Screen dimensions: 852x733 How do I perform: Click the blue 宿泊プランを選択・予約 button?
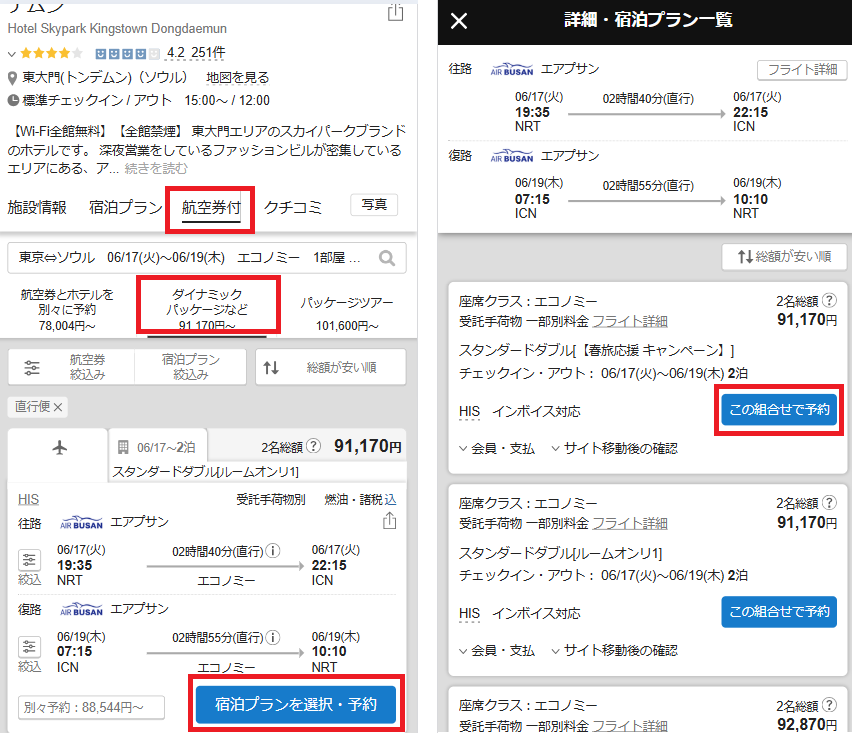pyautogui.click(x=296, y=704)
